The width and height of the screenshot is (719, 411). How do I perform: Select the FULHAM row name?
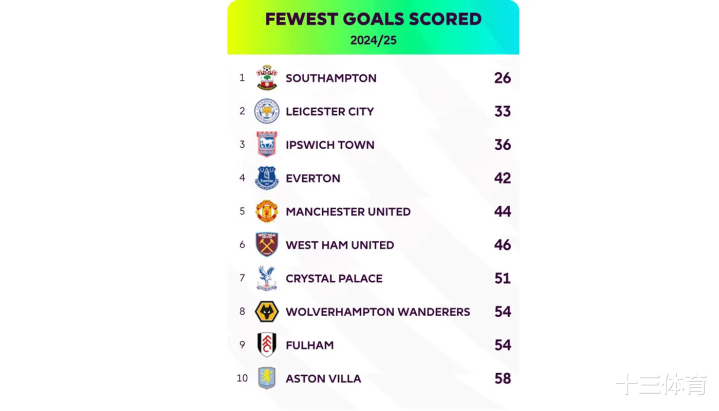point(310,345)
